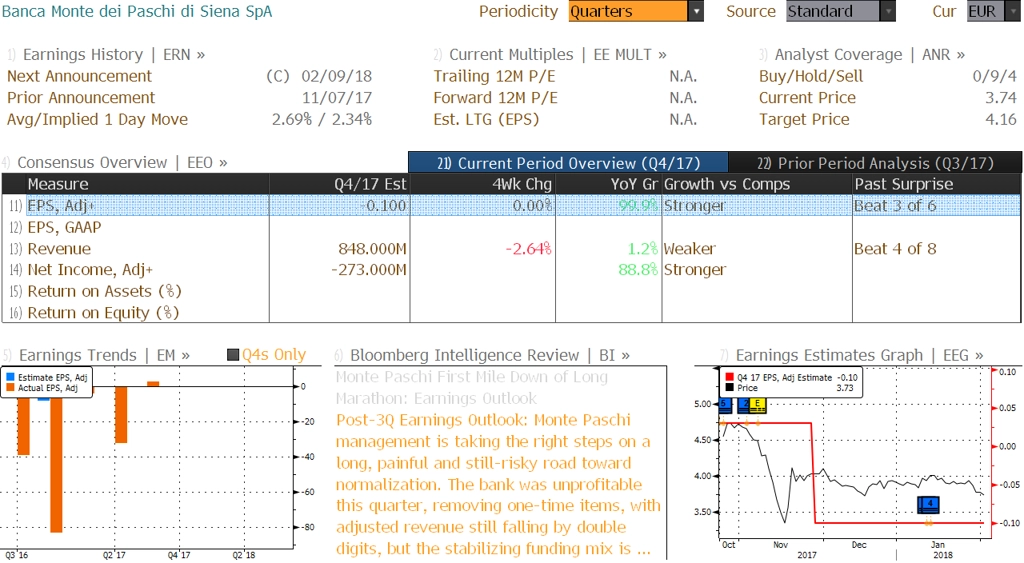The image size is (1024, 563).
Task: Click the Avg/Implied 1 Day Move value
Action: (x=322, y=119)
